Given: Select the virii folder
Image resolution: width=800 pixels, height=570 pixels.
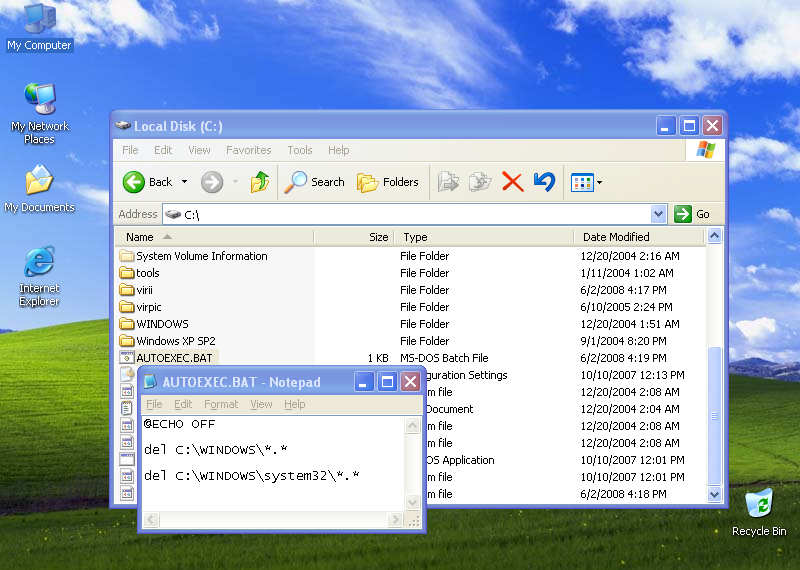Looking at the screenshot, I should click(136, 290).
